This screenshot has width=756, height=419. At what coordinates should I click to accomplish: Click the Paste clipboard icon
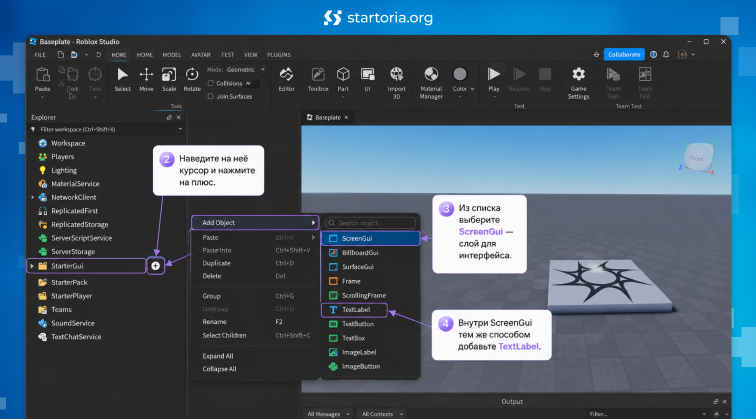click(x=42, y=75)
